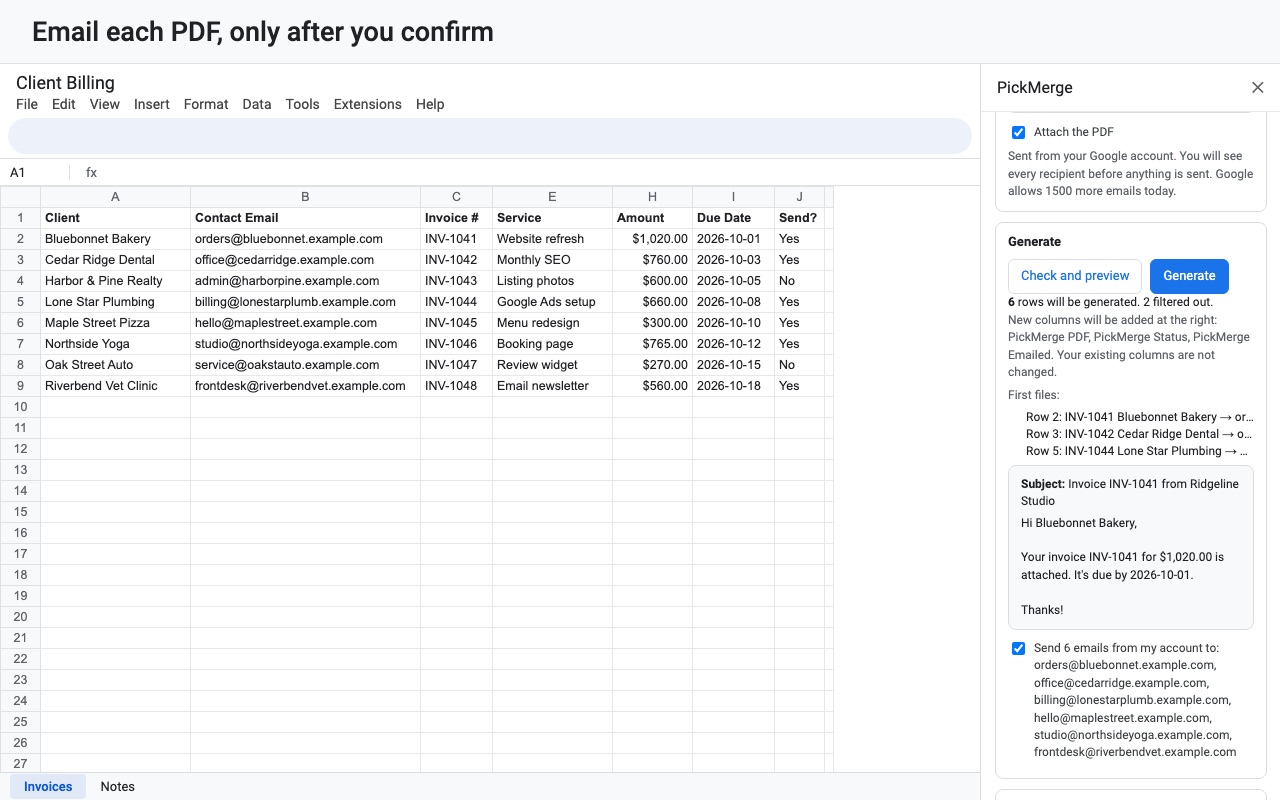Select the Riverbend Vet Clinic cell

(115, 386)
